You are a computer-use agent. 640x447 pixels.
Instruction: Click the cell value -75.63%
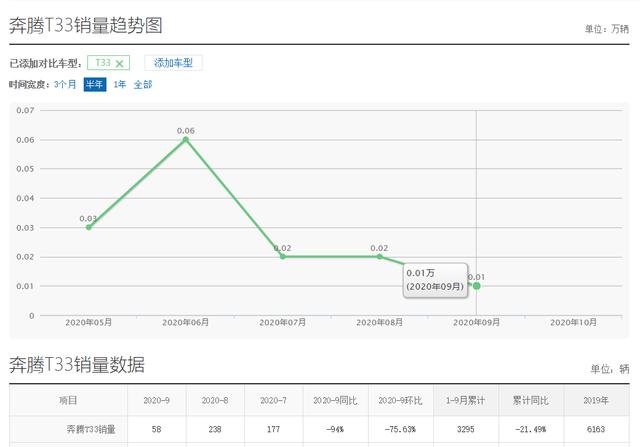400,429
